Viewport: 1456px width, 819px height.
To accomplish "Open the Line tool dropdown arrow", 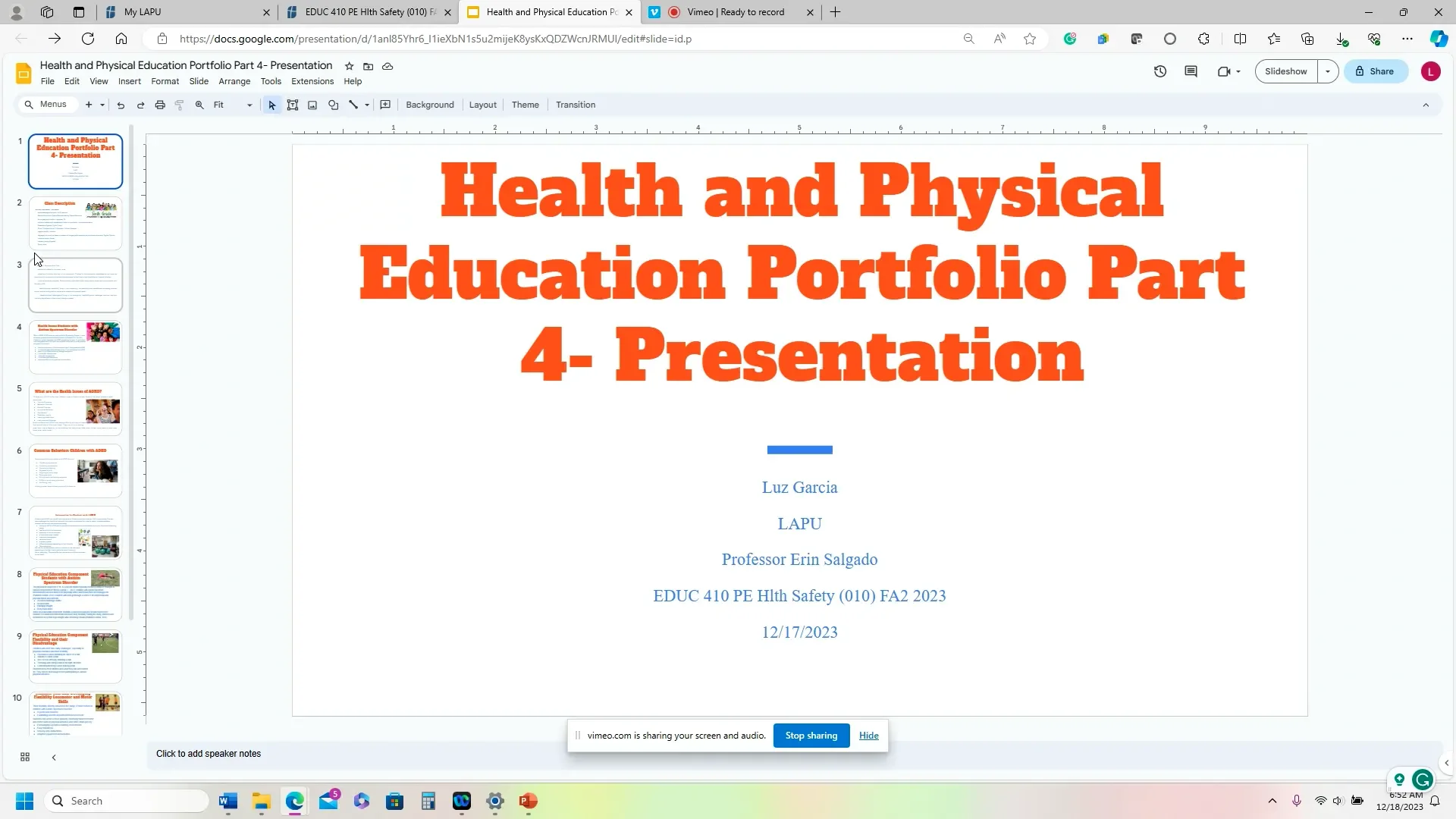I will point(366,105).
